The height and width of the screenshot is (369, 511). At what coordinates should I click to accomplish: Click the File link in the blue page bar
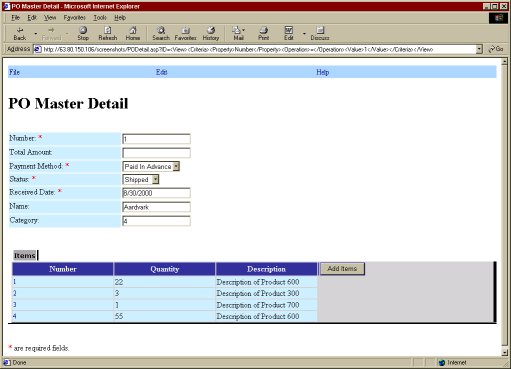pyautogui.click(x=14, y=72)
